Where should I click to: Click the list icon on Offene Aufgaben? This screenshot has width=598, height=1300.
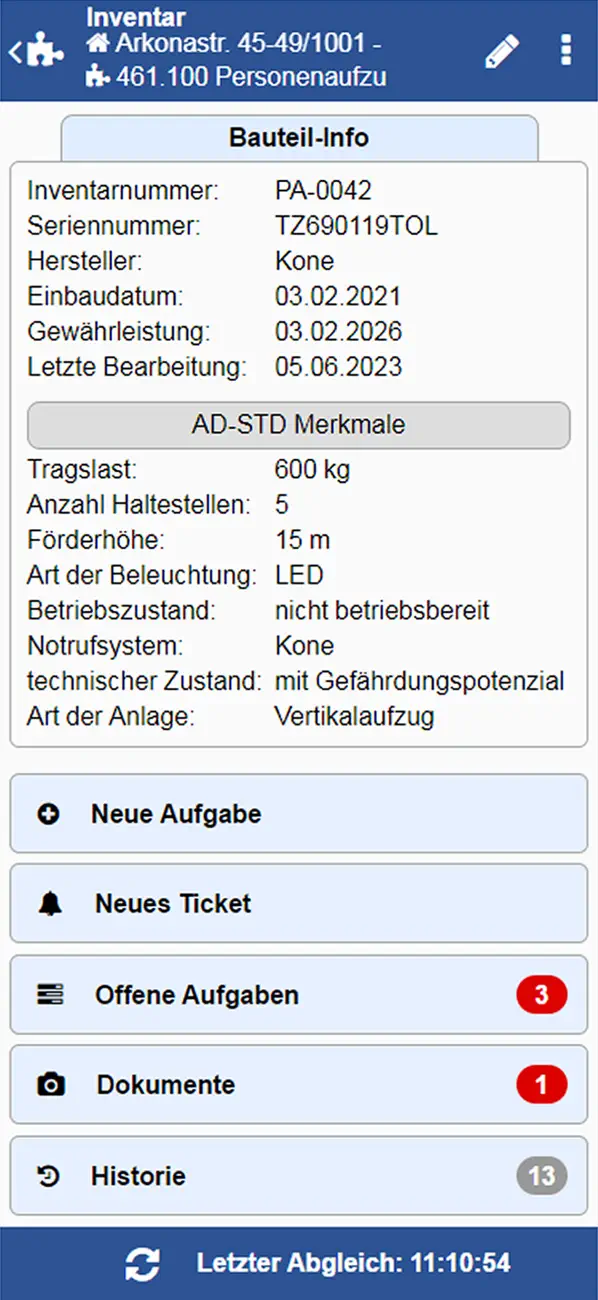pos(48,994)
